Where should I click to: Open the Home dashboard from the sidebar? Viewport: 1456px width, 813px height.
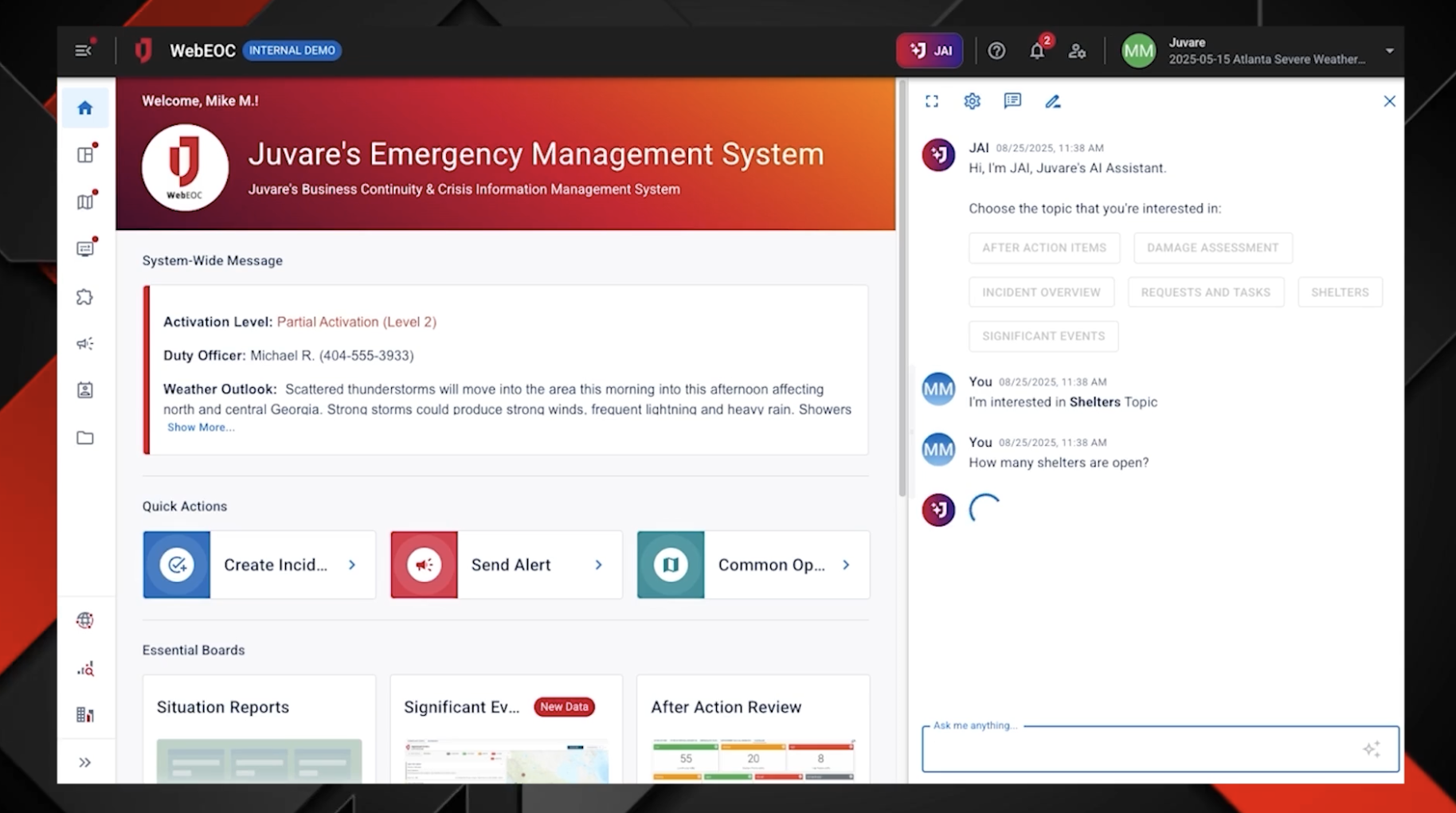pyautogui.click(x=84, y=107)
